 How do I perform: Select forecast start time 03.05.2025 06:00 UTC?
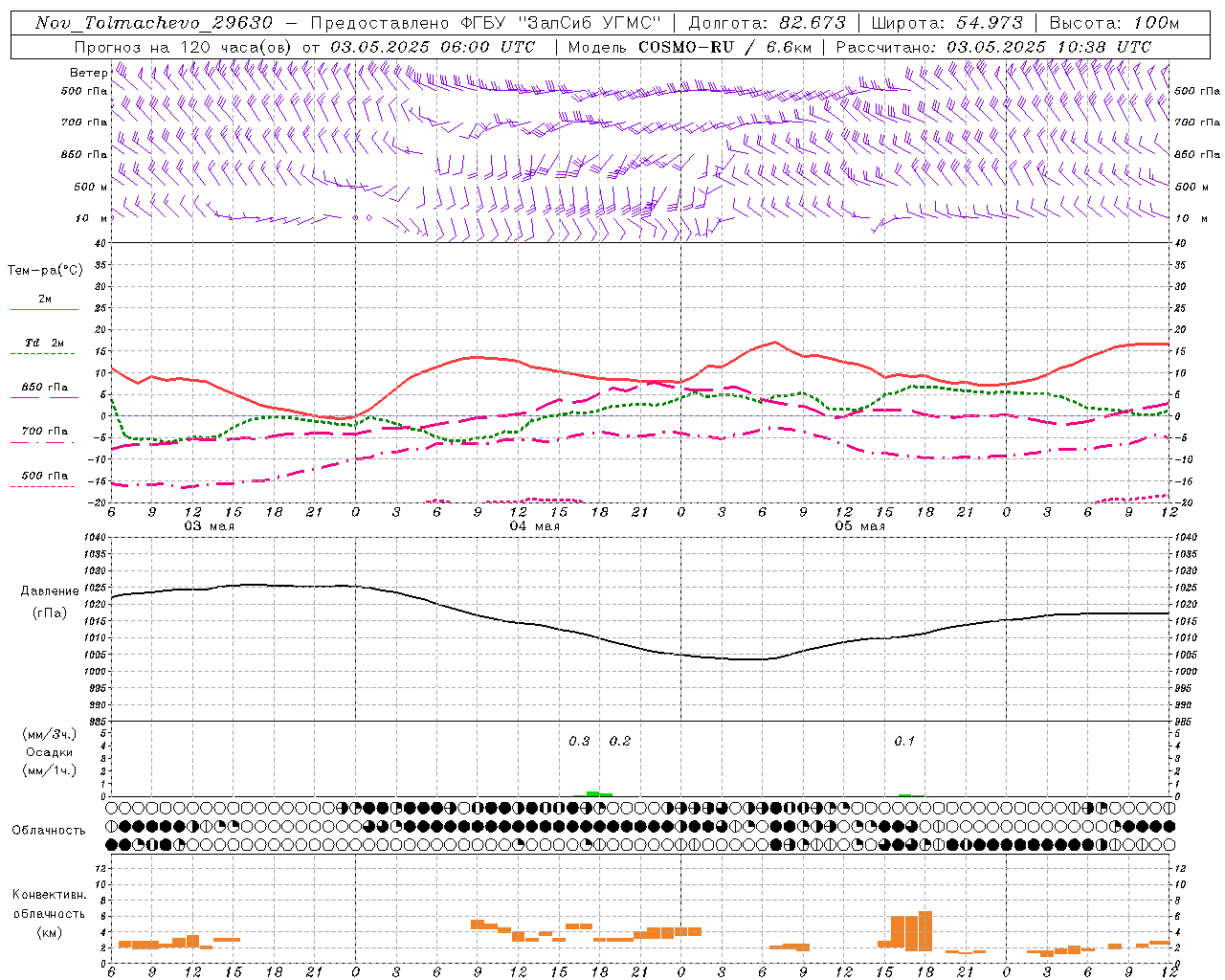pyautogui.click(x=432, y=47)
